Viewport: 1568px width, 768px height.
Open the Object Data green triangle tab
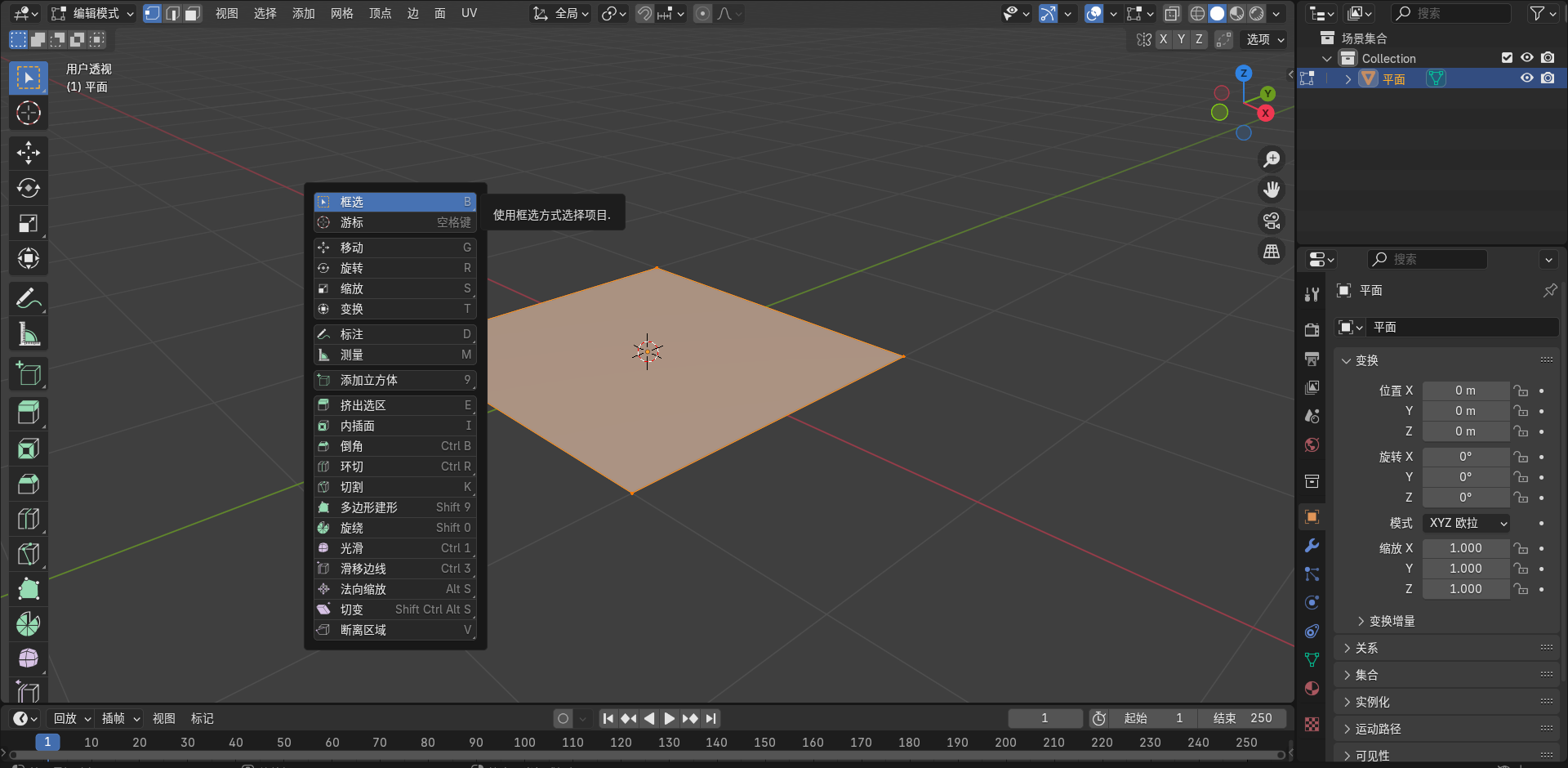coord(1312,659)
